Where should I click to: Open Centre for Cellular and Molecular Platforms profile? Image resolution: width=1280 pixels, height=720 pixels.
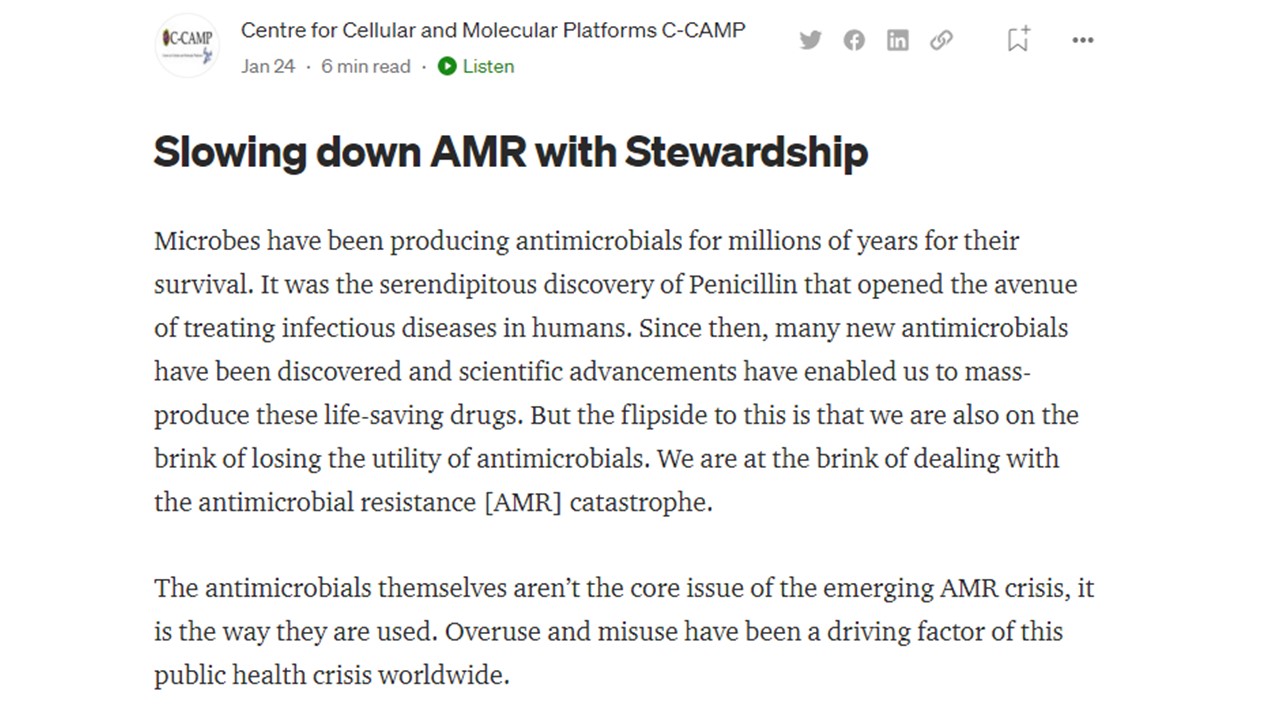[493, 30]
